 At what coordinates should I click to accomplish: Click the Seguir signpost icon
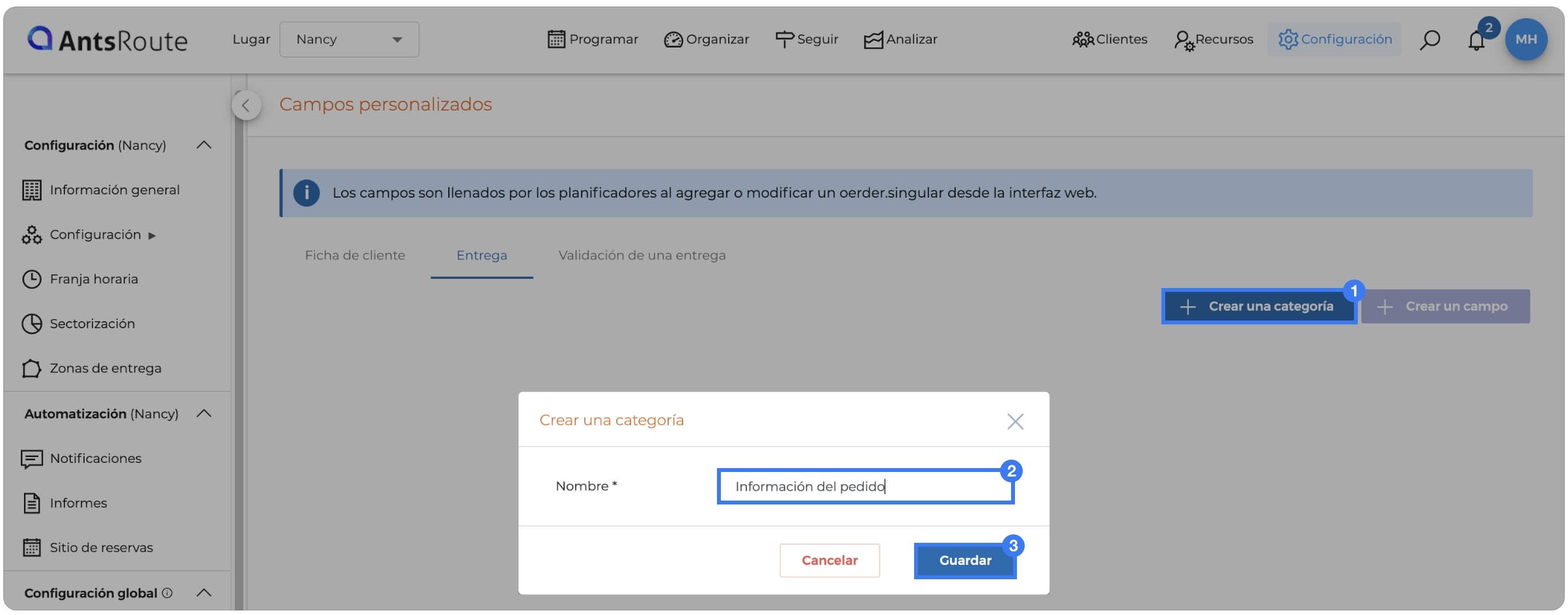[x=785, y=40]
